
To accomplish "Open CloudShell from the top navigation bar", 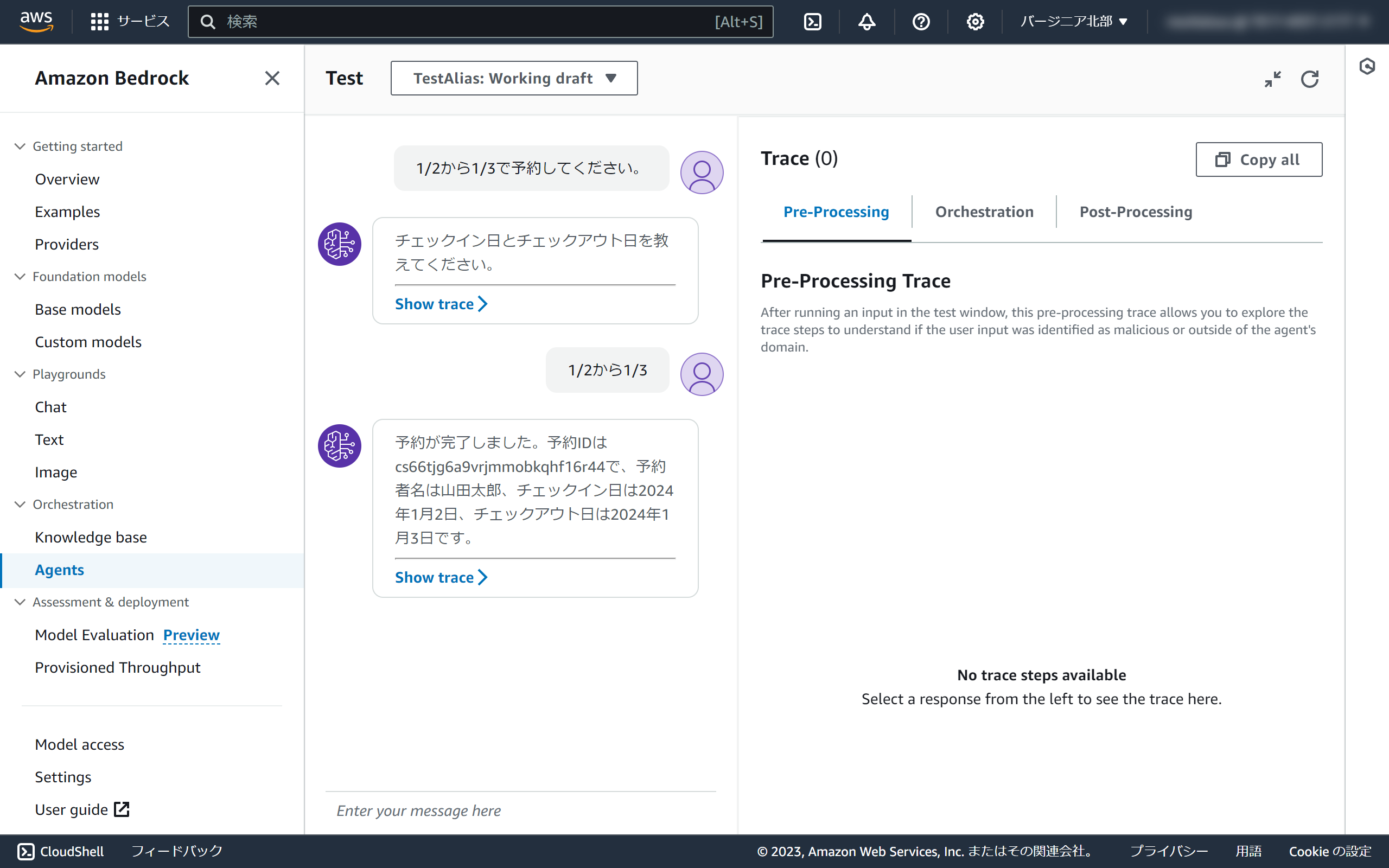I will coord(812,22).
